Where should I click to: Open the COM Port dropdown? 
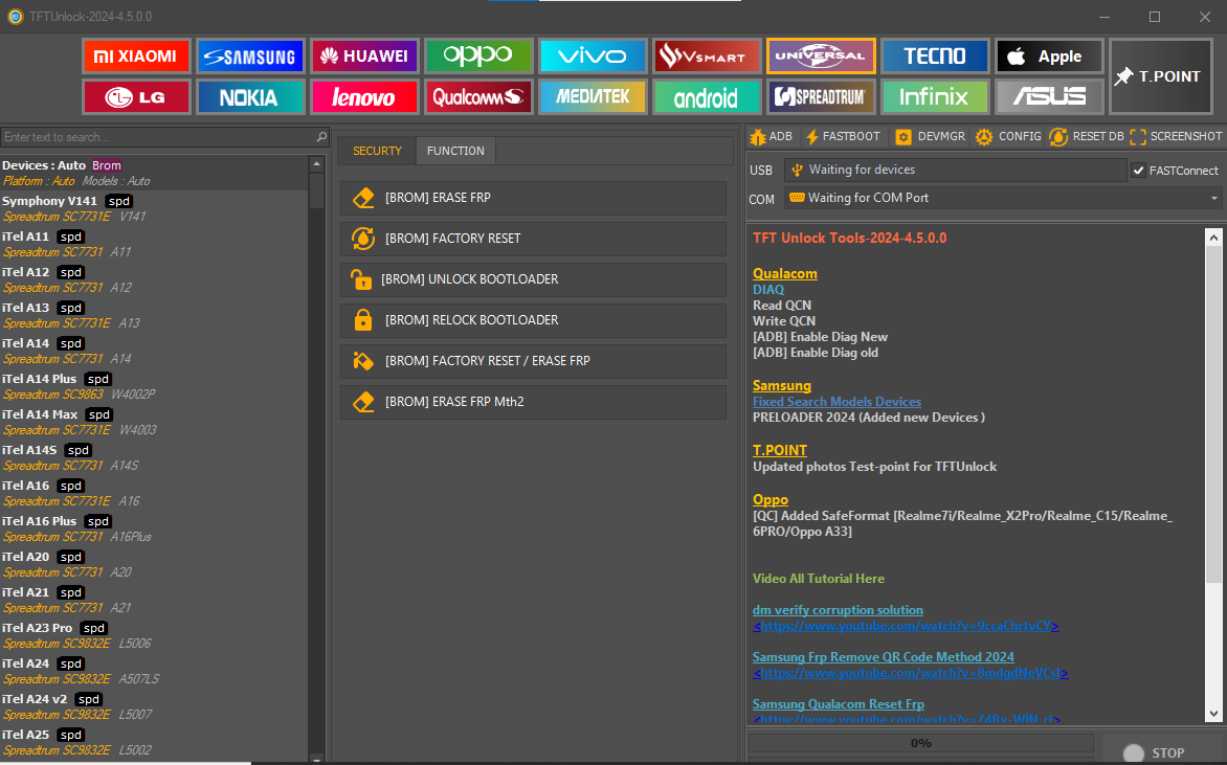[x=1212, y=197]
